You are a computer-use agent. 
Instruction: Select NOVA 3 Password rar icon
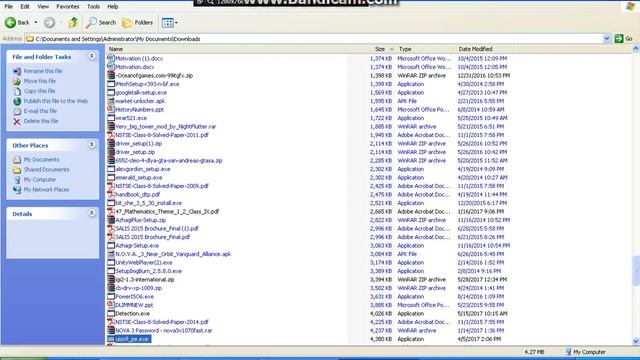click(x=111, y=331)
